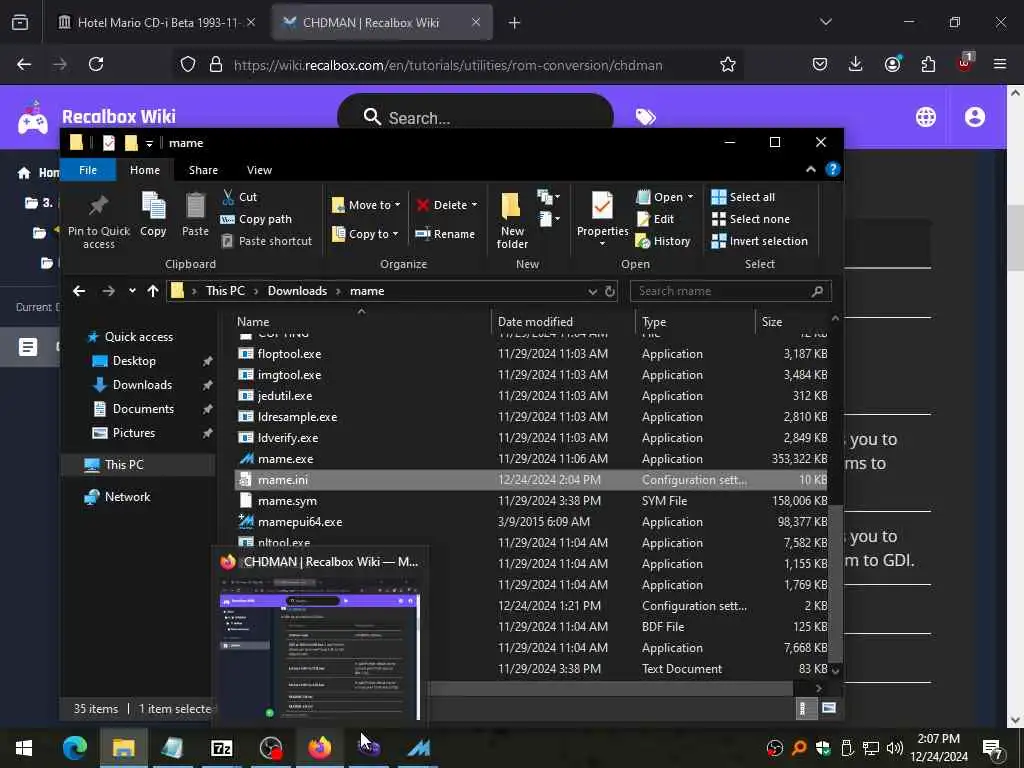
Task: Open Recalbox Wiki language globe
Action: pyautogui.click(x=925, y=117)
